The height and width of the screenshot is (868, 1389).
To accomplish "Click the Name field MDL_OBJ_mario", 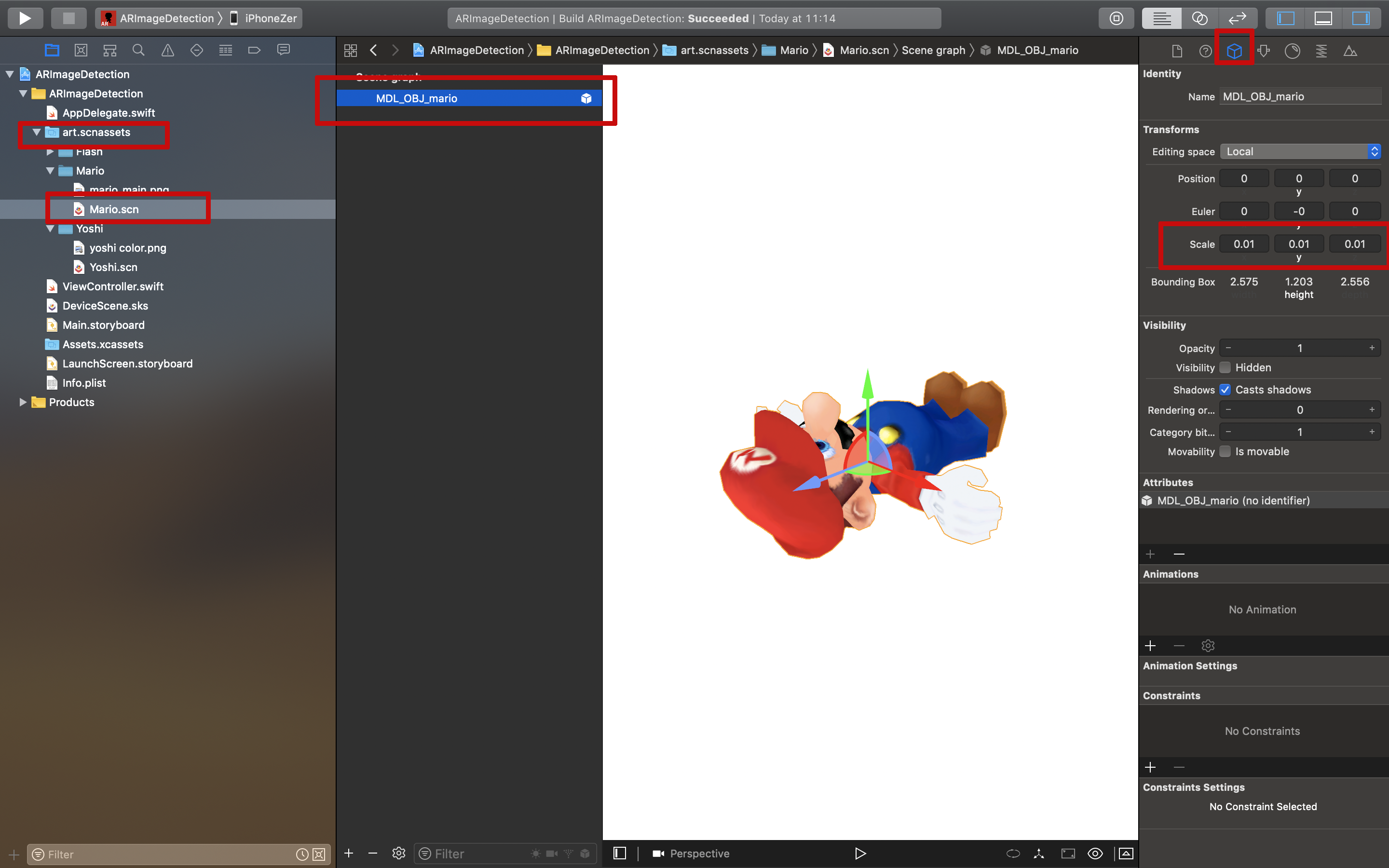I will [1300, 96].
